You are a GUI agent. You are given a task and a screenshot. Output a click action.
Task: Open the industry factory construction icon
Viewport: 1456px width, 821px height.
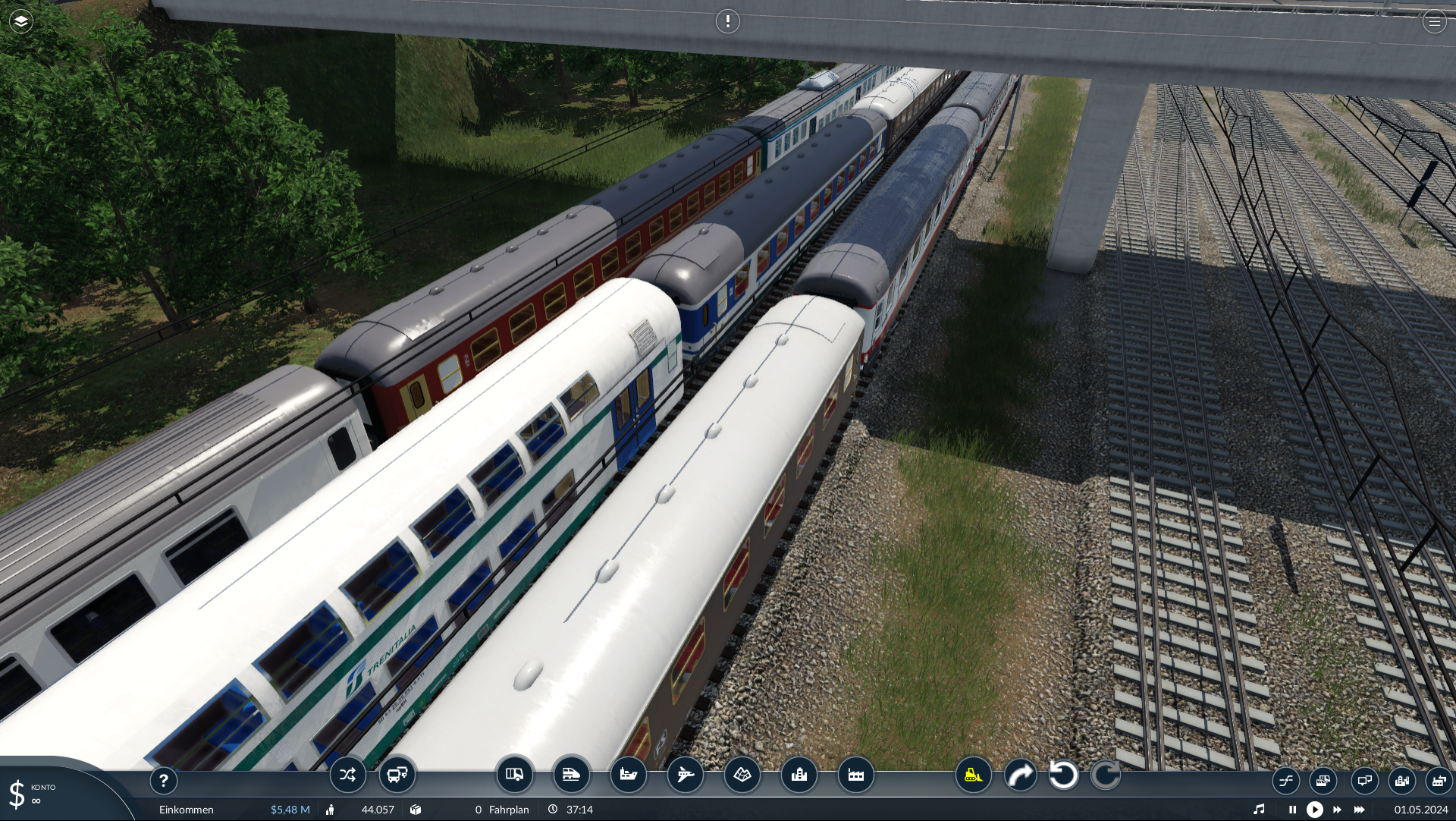click(856, 775)
